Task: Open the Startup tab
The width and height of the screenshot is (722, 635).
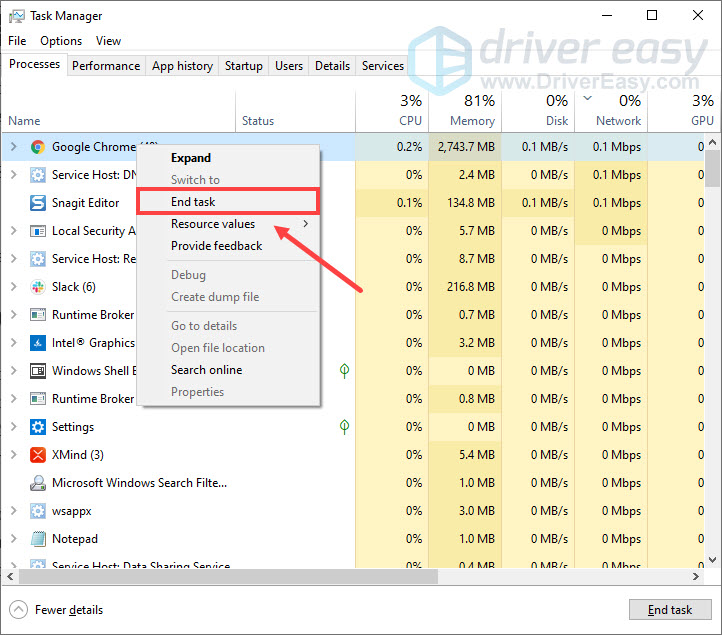Action: point(243,66)
